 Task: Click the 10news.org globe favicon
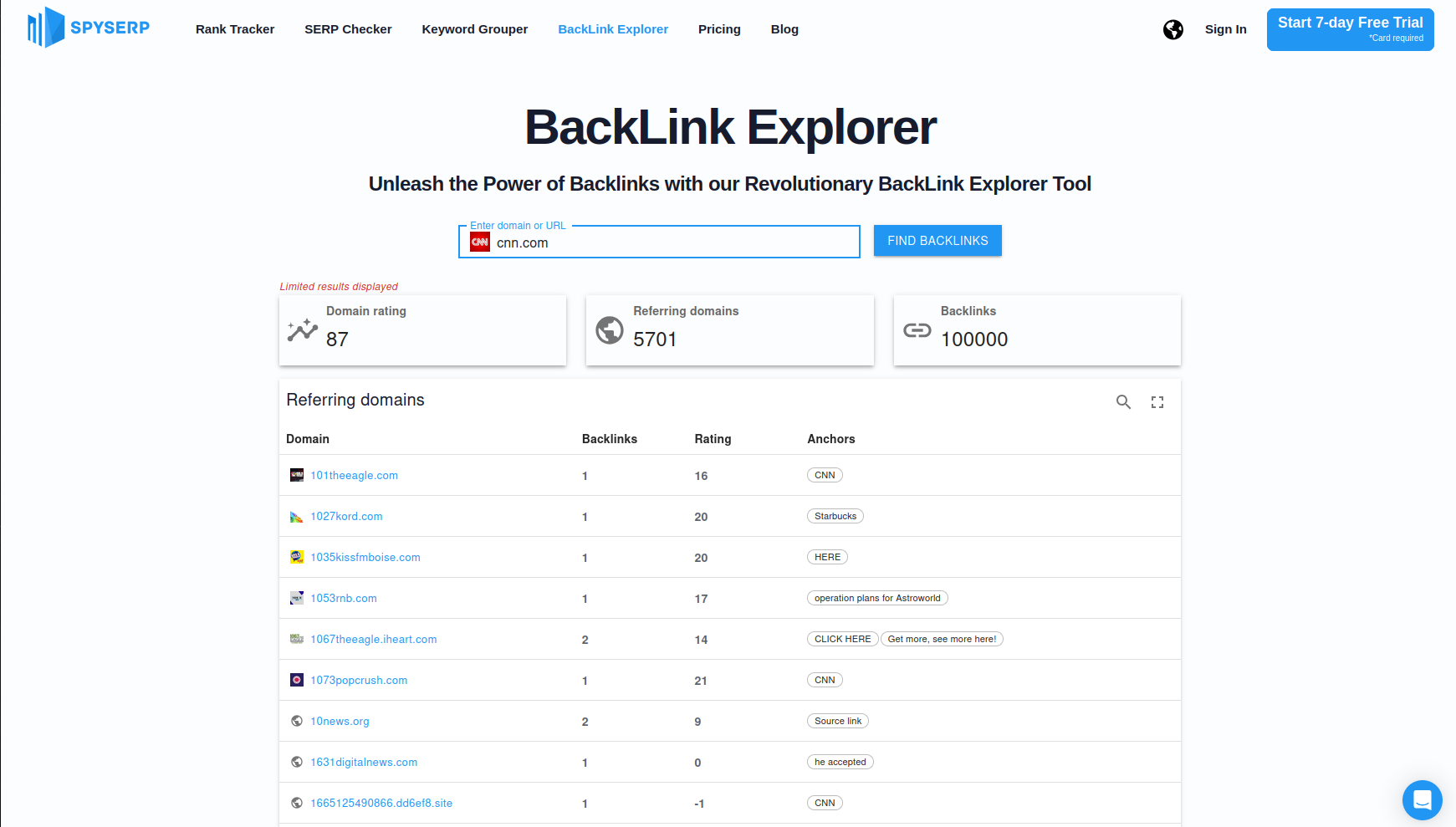297,720
